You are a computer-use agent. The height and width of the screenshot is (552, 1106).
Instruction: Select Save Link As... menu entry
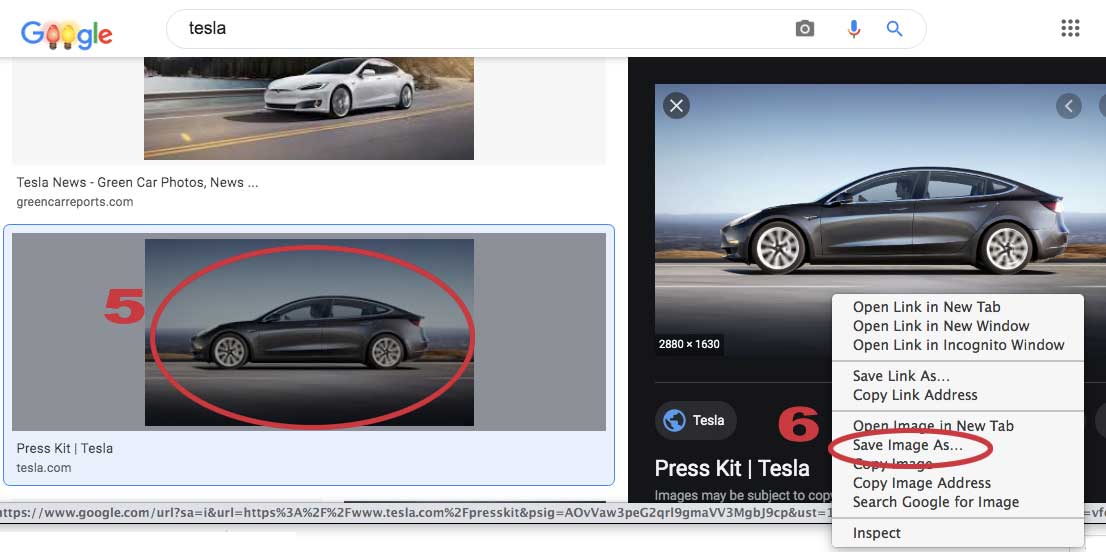tap(901, 376)
